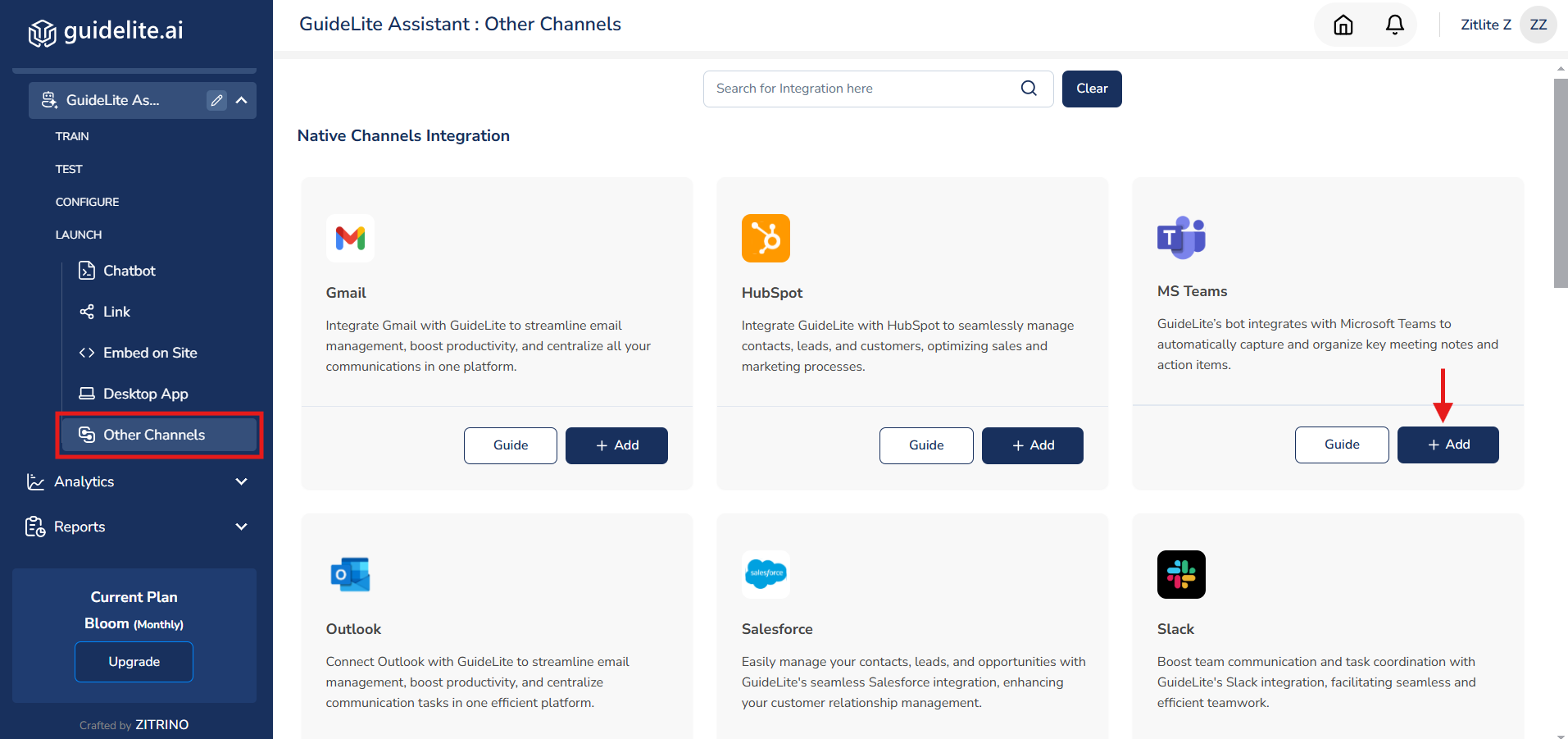This screenshot has width=1568, height=739.
Task: Click the page vertical scrollbar thumb
Action: click(x=1561, y=183)
